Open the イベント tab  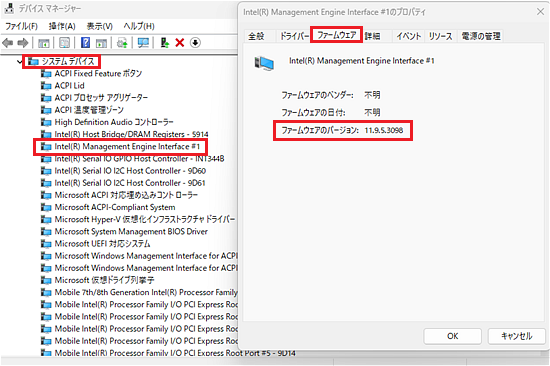pos(409,36)
